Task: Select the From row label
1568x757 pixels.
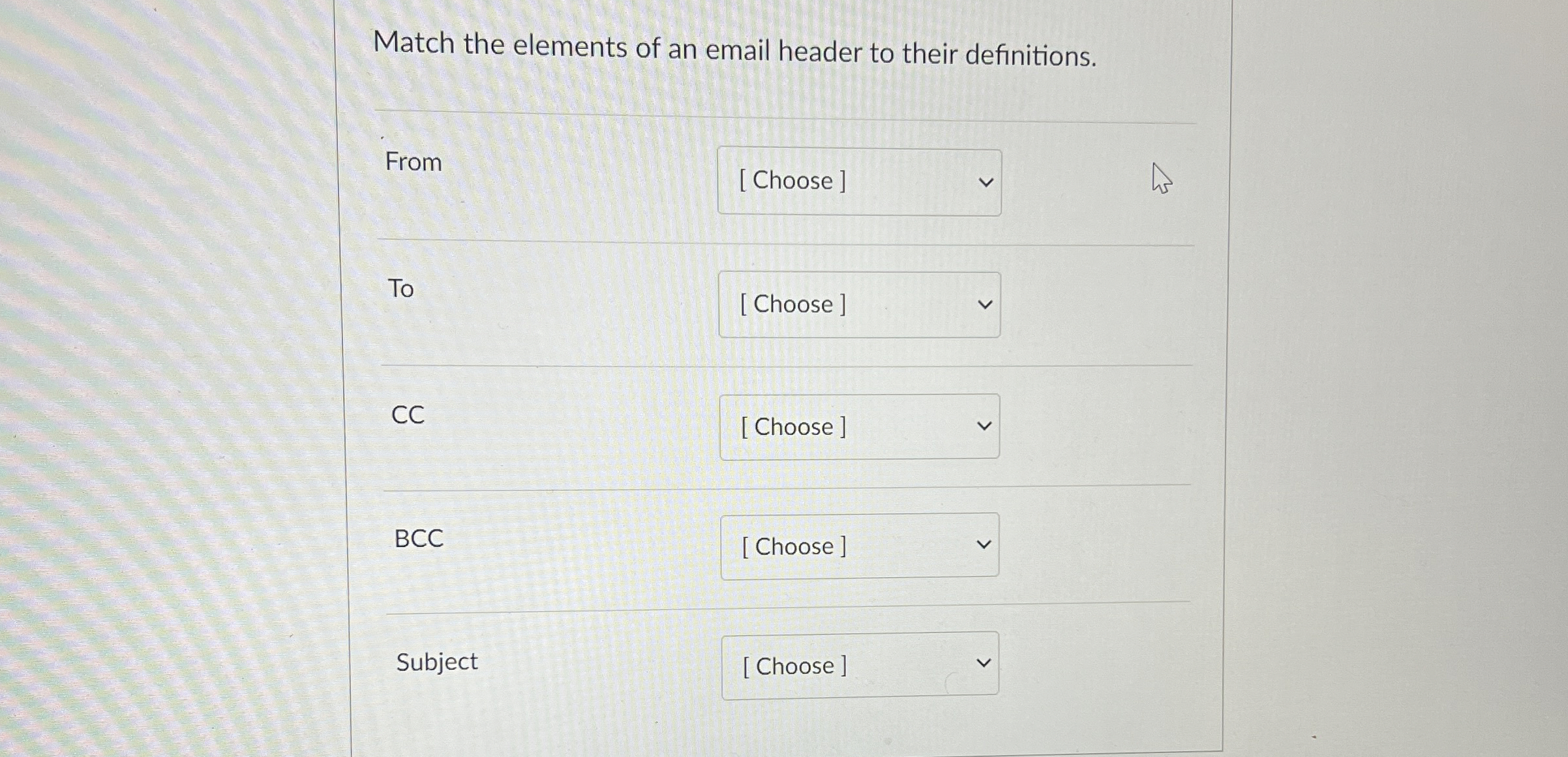Action: point(414,162)
